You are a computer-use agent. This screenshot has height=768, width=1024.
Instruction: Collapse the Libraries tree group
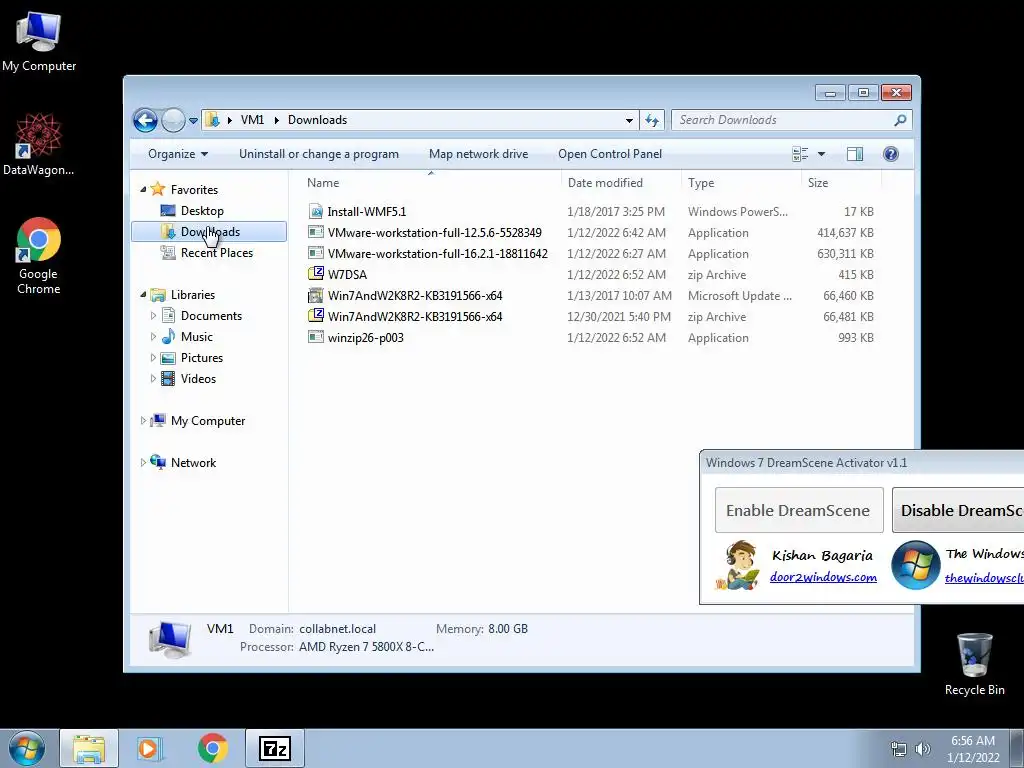144,295
